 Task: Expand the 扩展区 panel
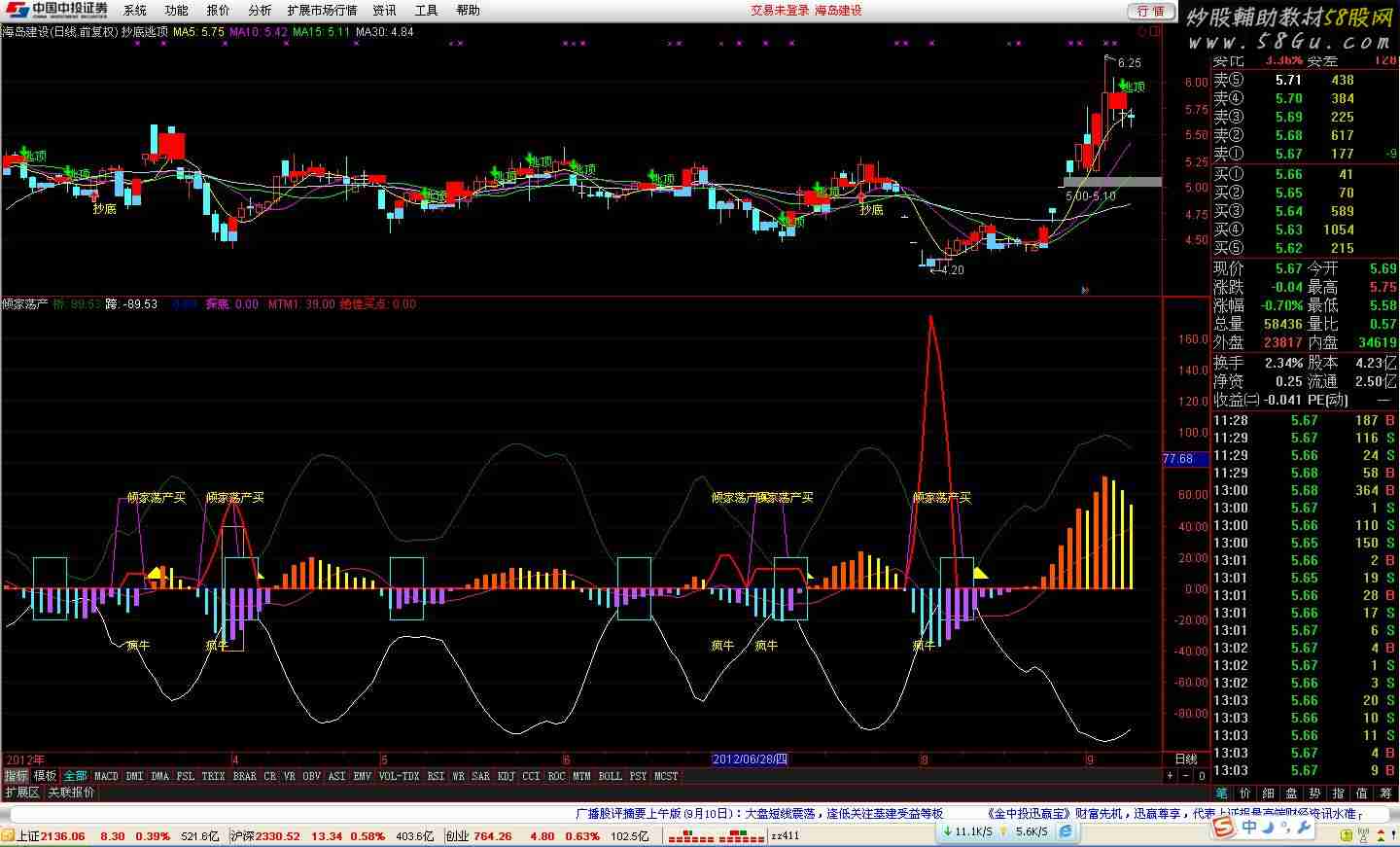(21, 793)
